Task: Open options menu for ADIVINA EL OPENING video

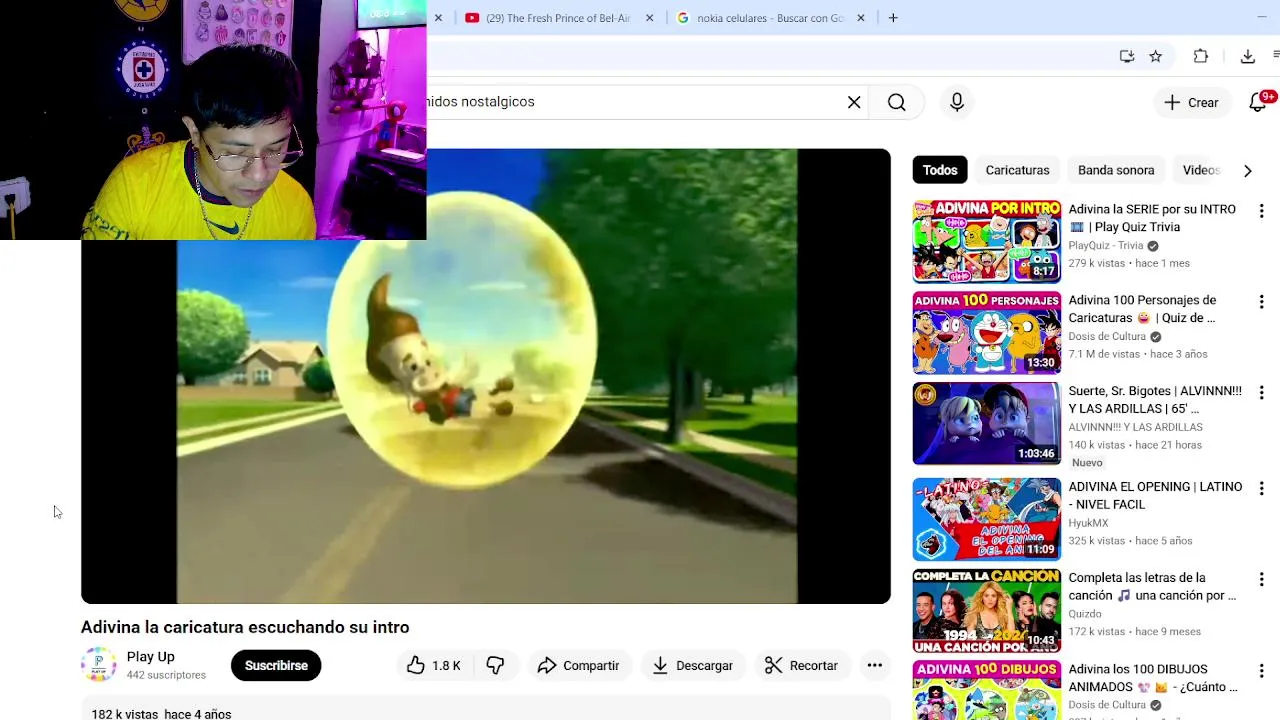Action: pyautogui.click(x=1261, y=489)
